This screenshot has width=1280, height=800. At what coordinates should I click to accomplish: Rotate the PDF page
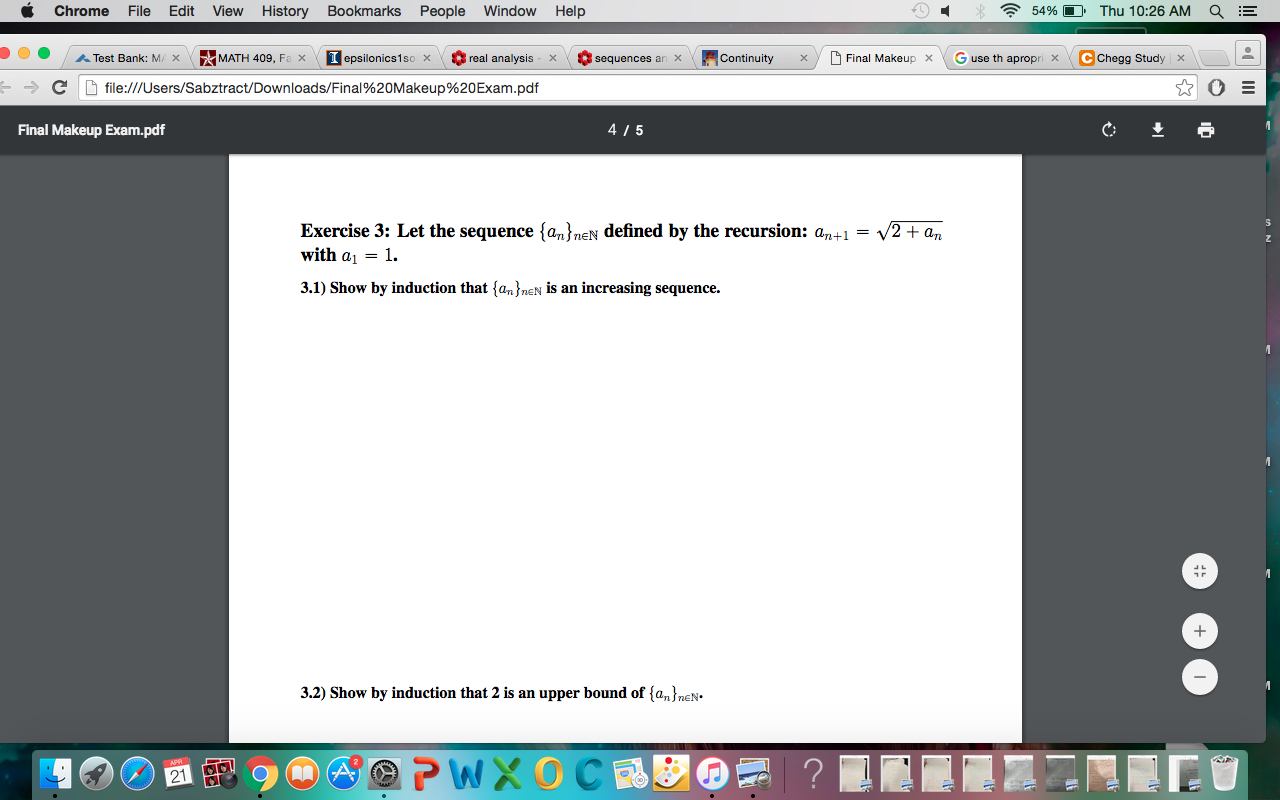(1107, 130)
